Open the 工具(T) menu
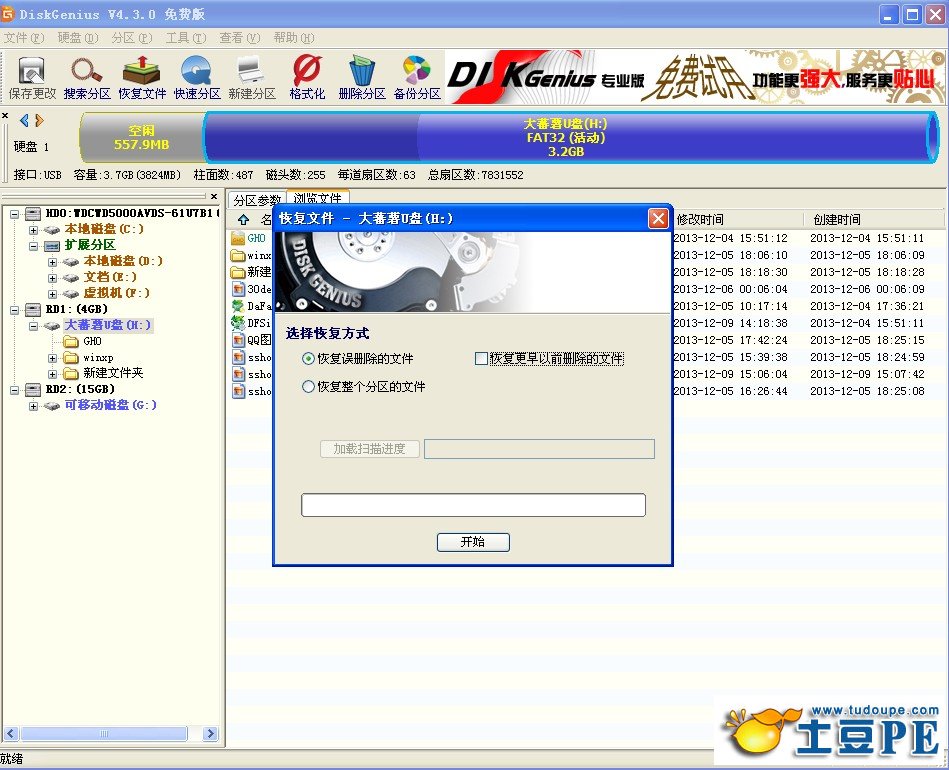This screenshot has height=770, width=949. click(x=186, y=38)
